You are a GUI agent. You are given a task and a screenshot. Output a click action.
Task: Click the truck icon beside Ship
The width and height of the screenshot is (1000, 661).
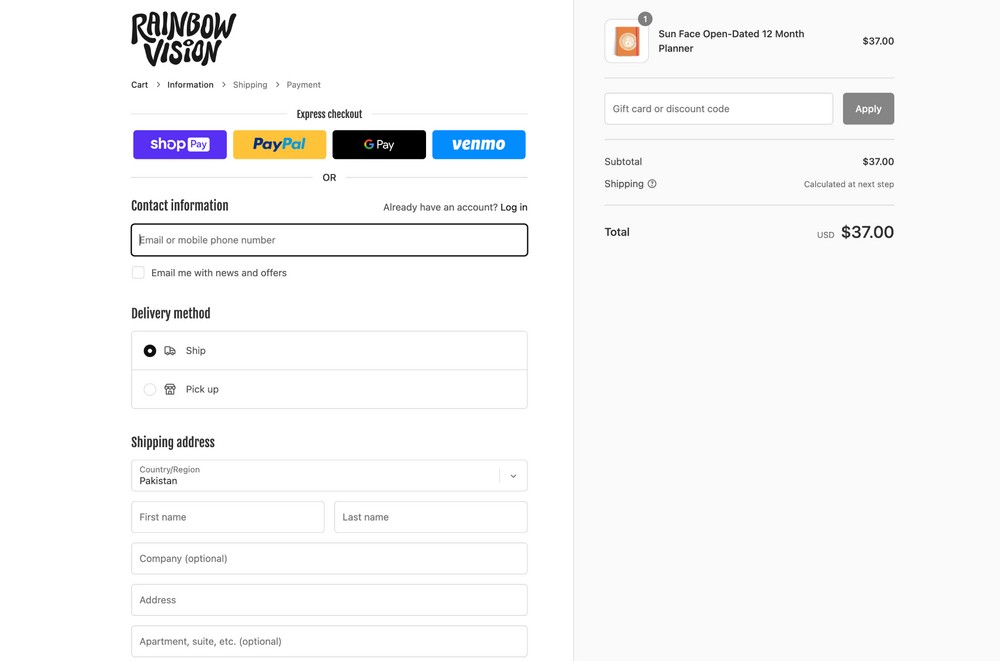(170, 350)
